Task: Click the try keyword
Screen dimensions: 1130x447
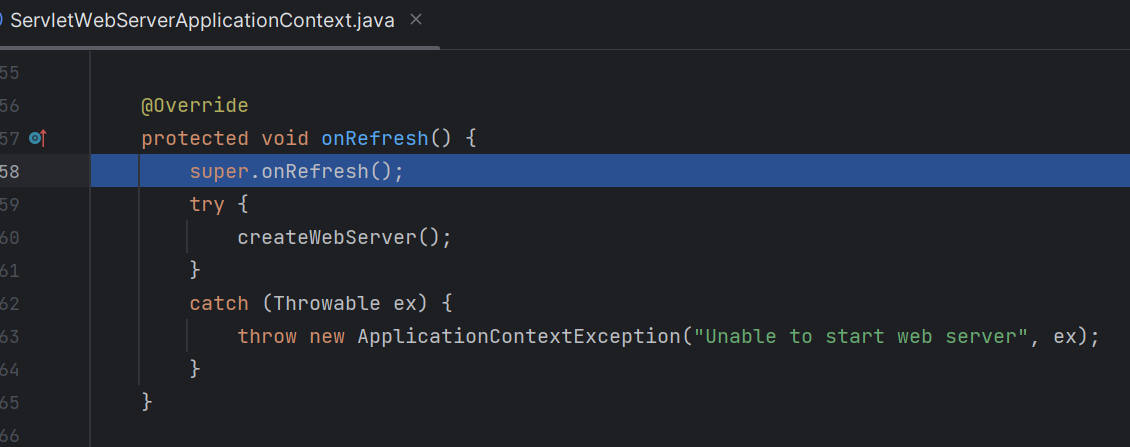Action: (207, 204)
